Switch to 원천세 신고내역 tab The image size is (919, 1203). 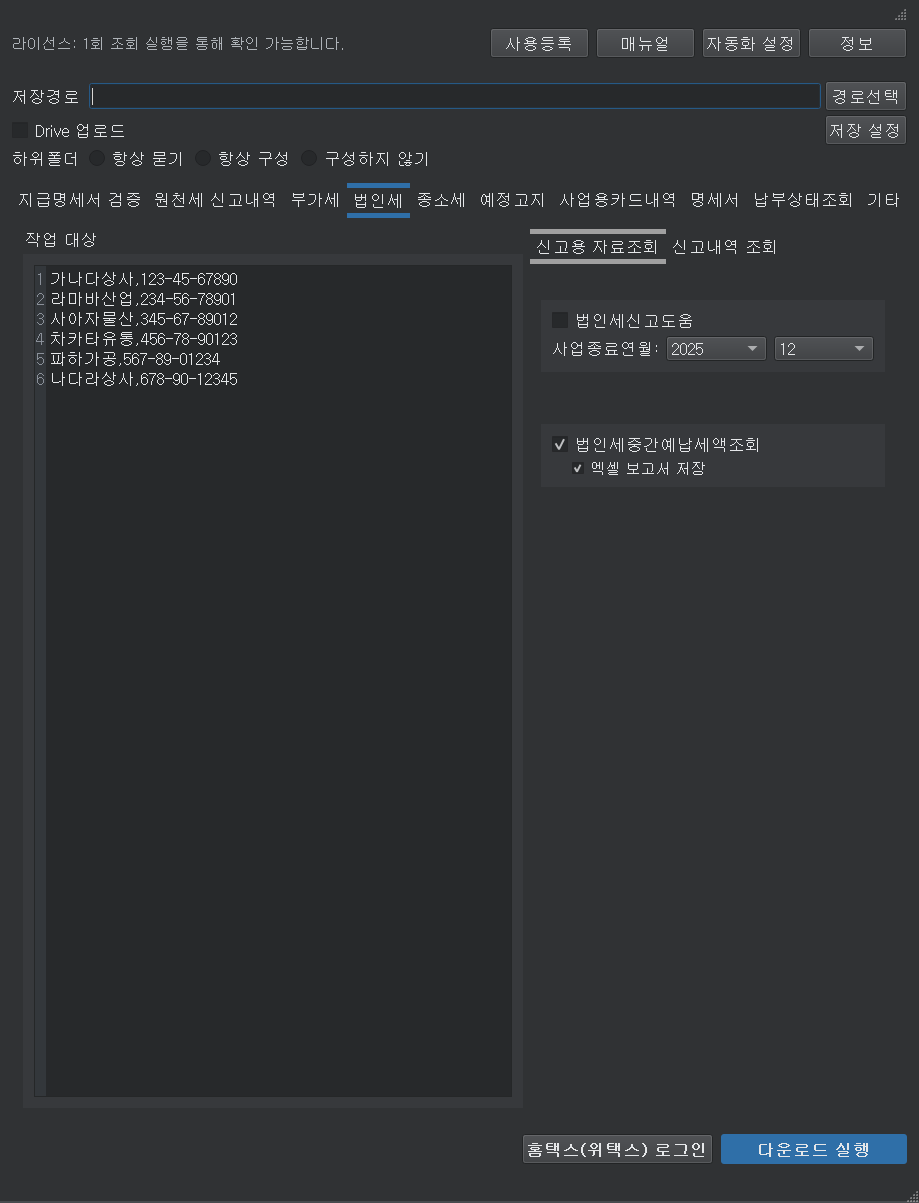(x=215, y=200)
